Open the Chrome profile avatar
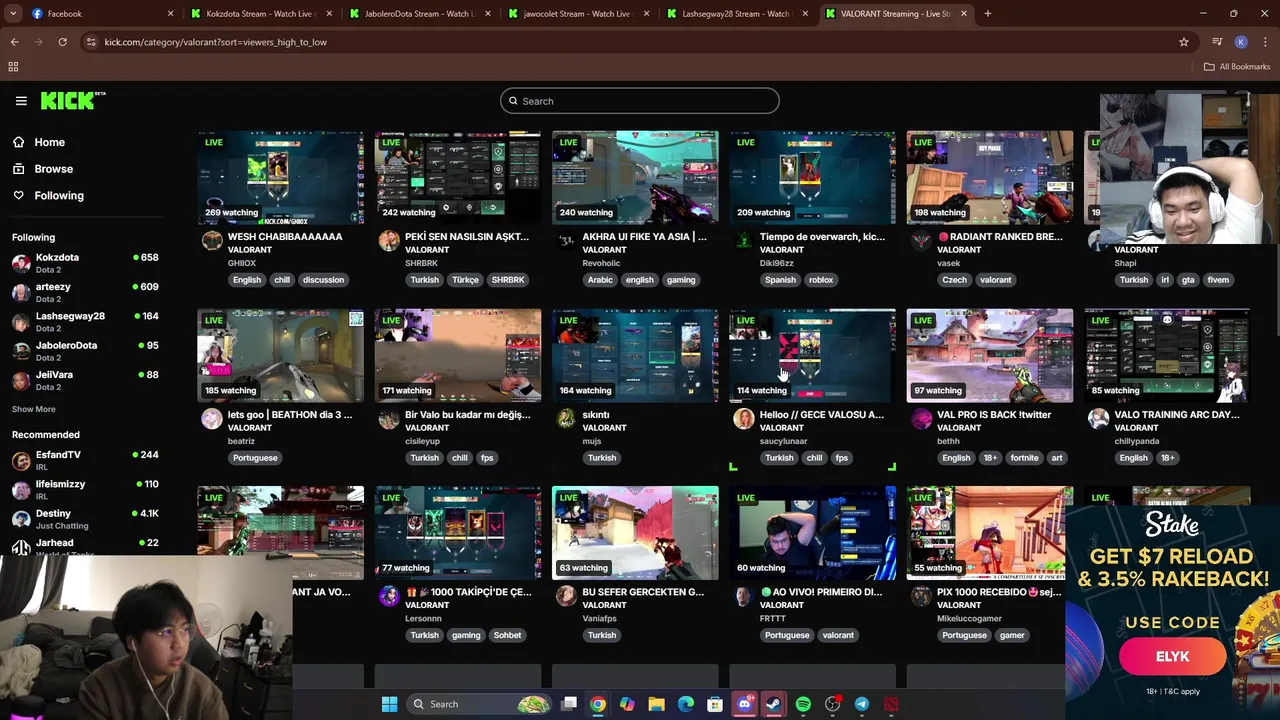 (1241, 42)
